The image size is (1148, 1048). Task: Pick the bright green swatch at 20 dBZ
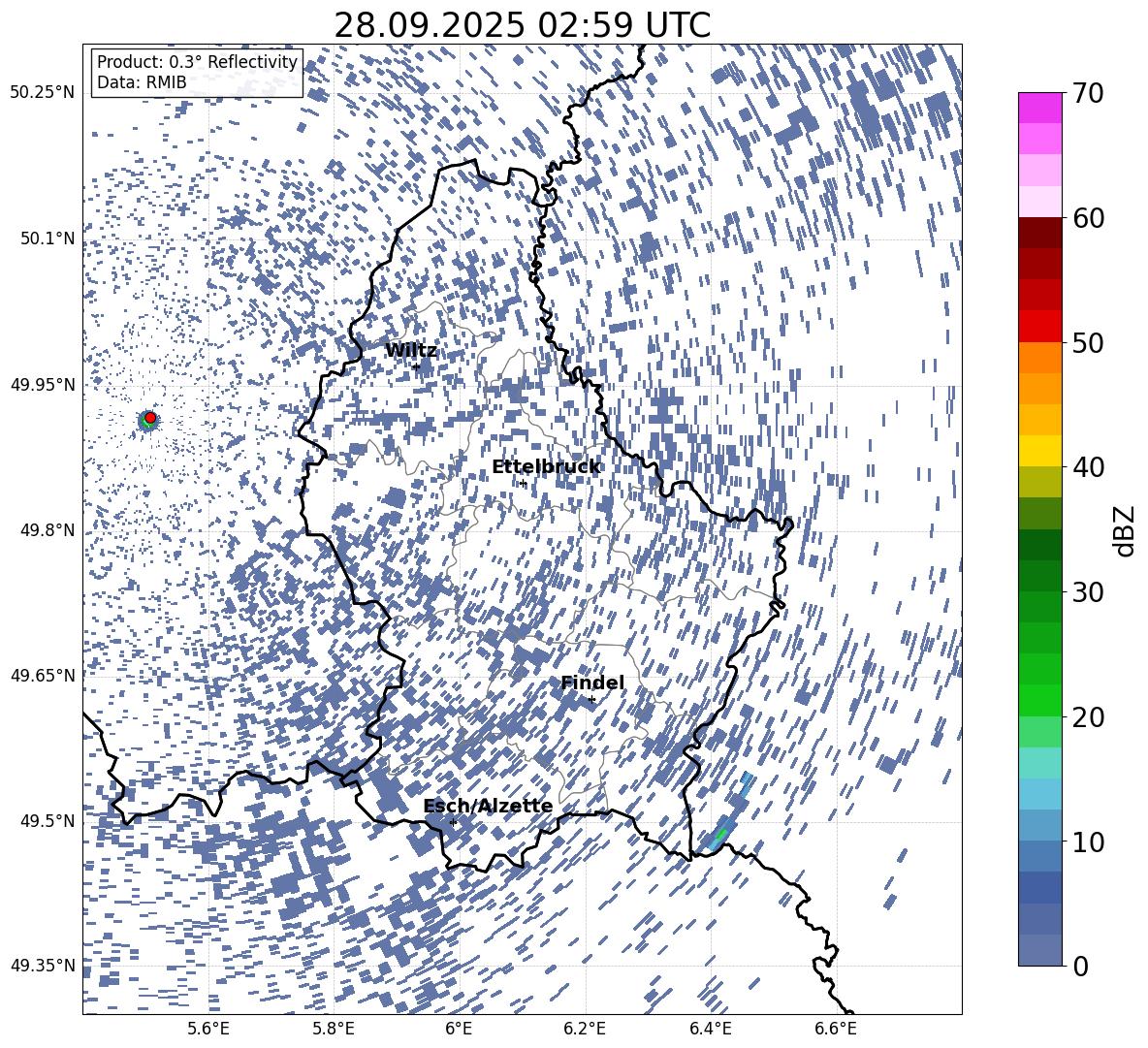(1039, 700)
